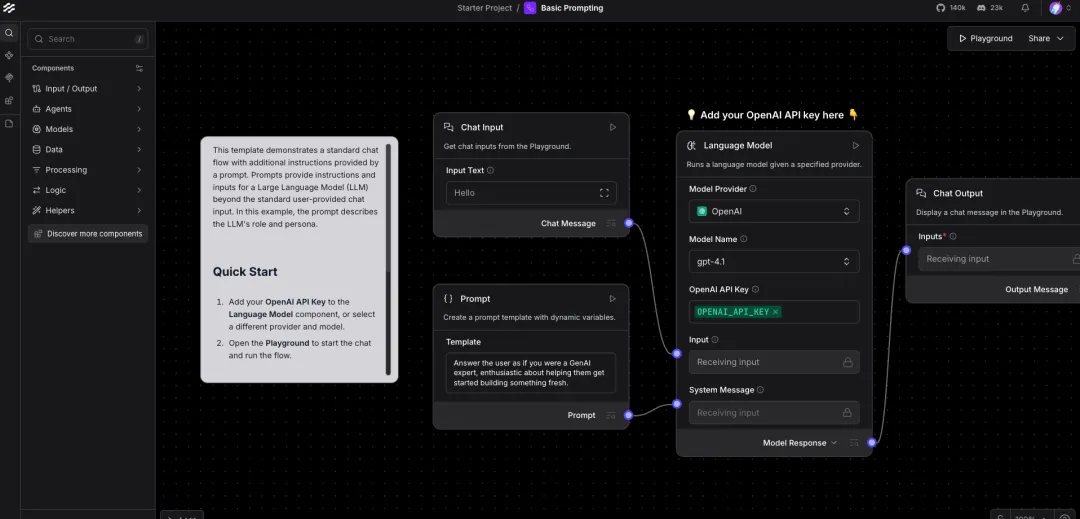
Task: Show the Input Text info tooltip icon
Action: coord(490,171)
